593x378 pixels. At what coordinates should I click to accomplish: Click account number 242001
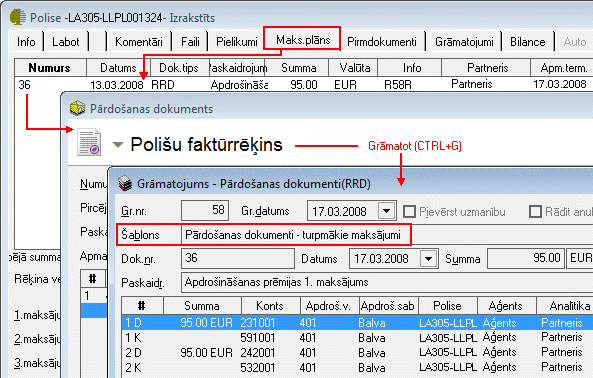click(258, 352)
